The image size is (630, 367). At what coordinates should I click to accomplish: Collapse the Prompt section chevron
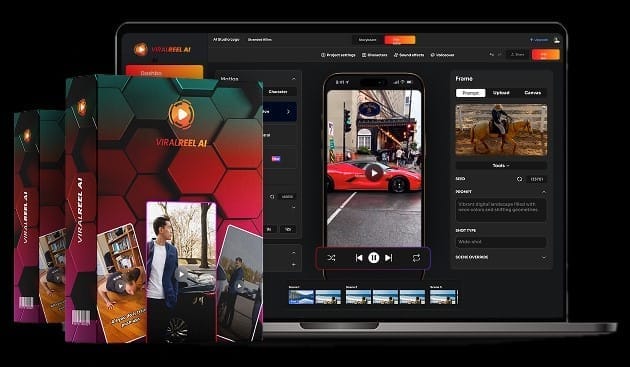click(x=544, y=192)
